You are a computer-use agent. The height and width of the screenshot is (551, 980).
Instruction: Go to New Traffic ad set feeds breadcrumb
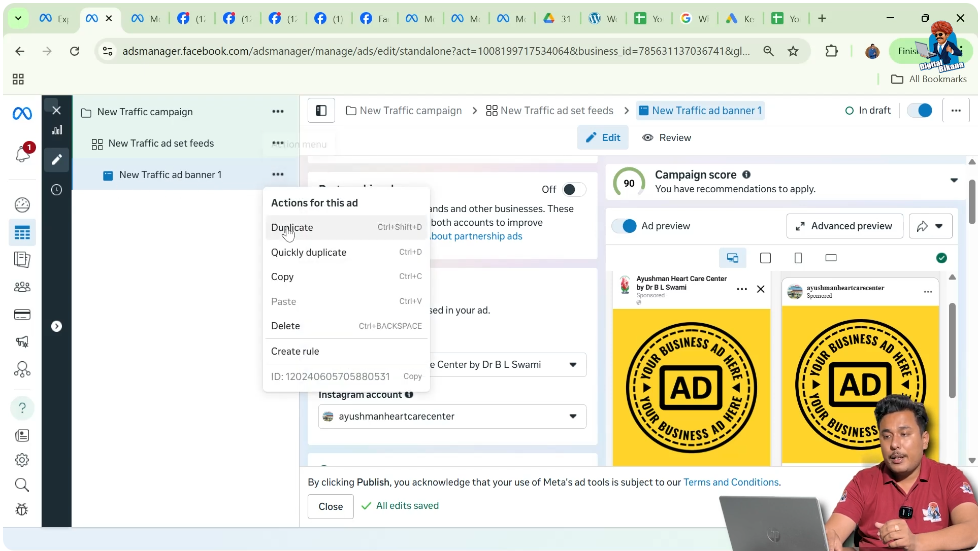[550, 111]
